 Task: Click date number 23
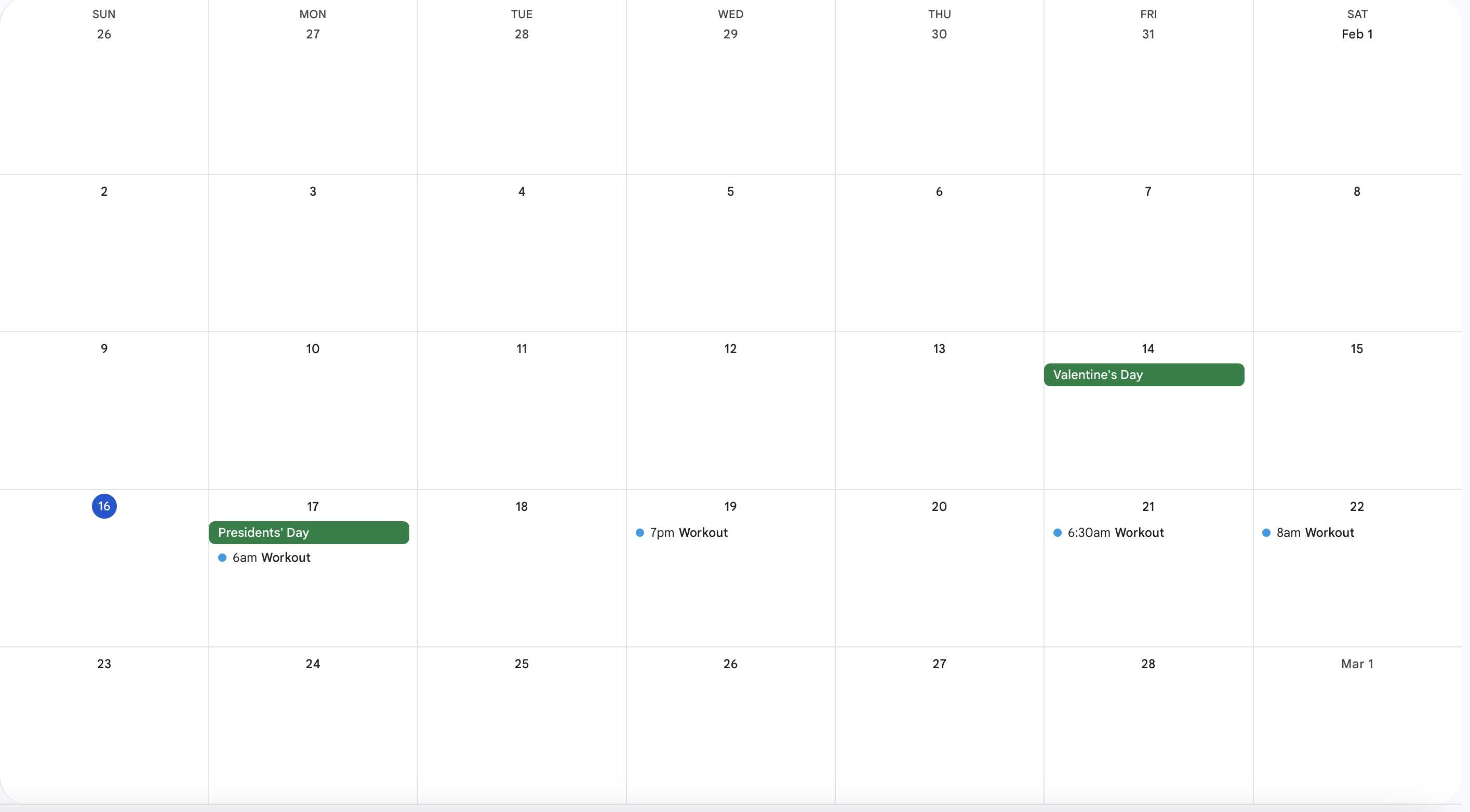104,664
